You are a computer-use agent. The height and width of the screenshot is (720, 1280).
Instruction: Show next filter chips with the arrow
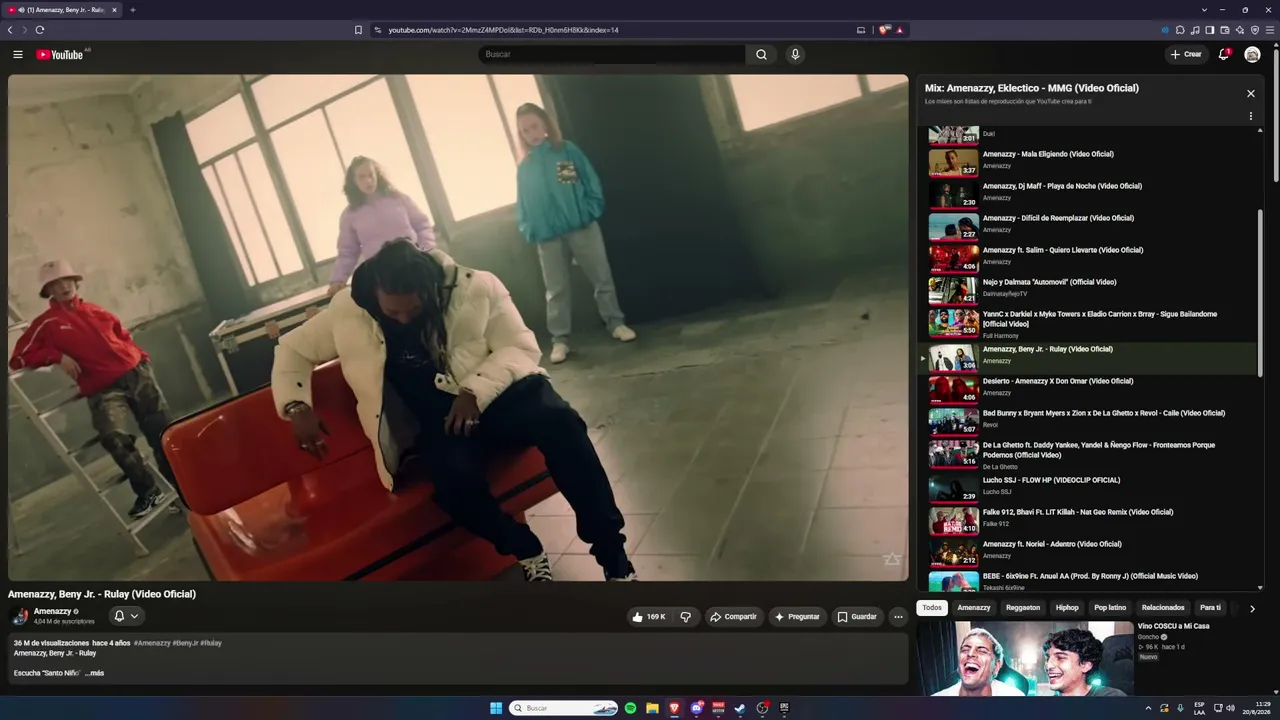[1252, 608]
